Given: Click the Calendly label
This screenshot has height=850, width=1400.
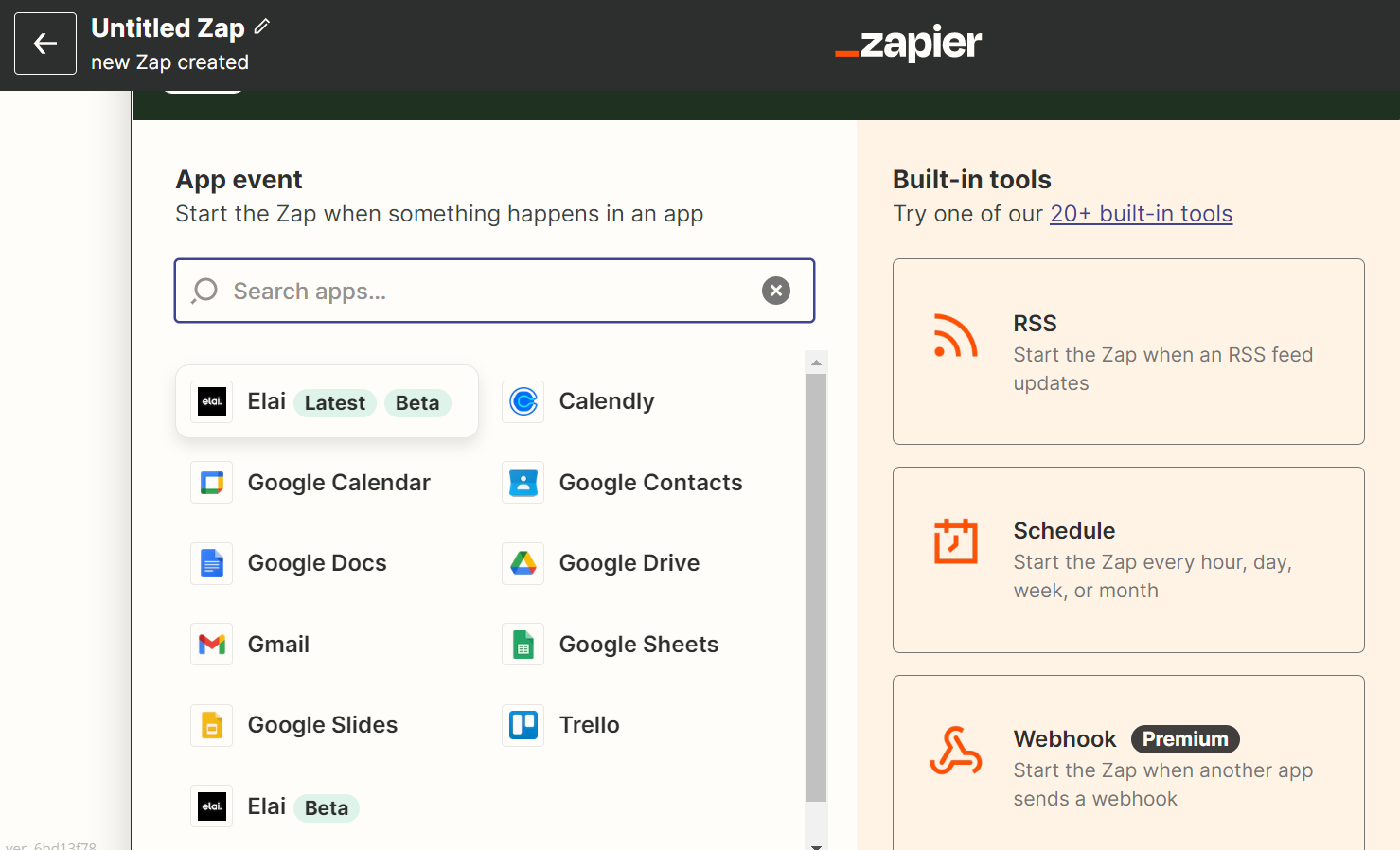Looking at the screenshot, I should click(607, 401).
